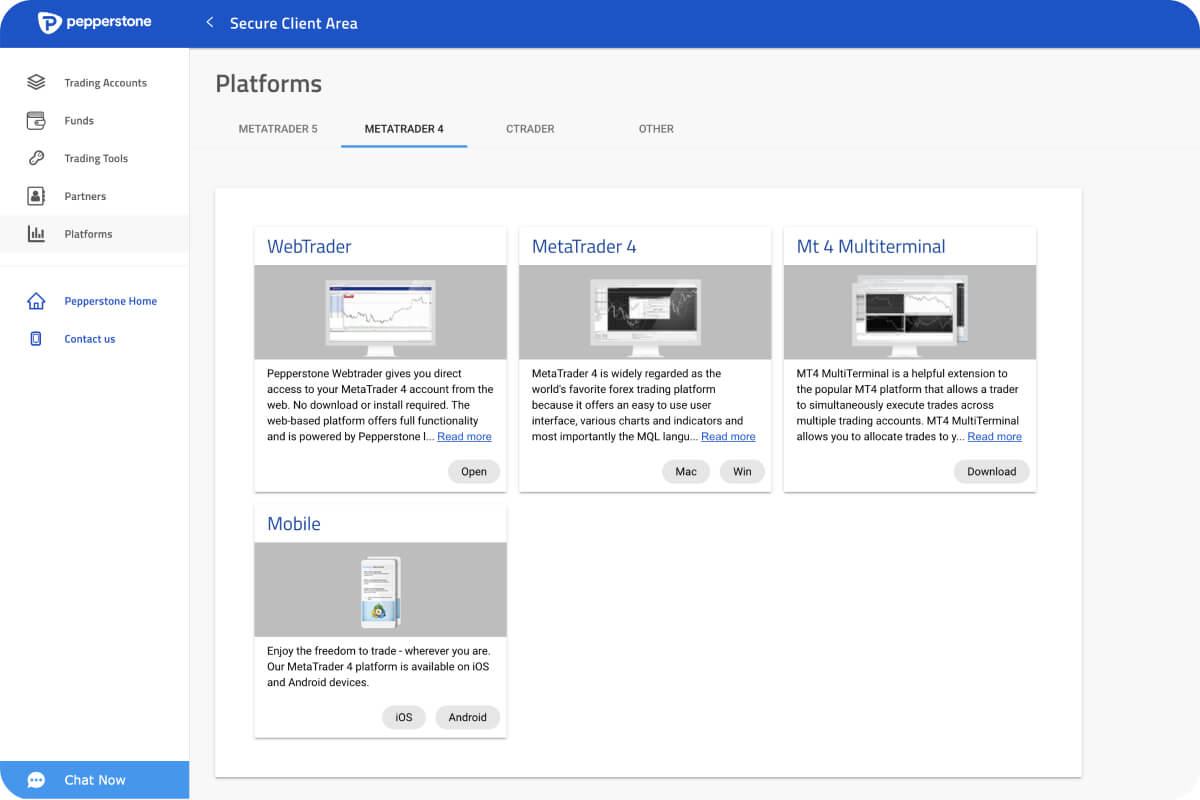Click the Contact us link

point(90,339)
